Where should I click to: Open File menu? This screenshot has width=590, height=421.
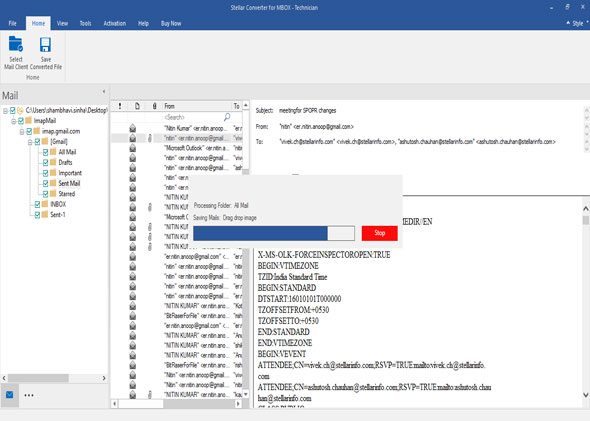pos(12,23)
